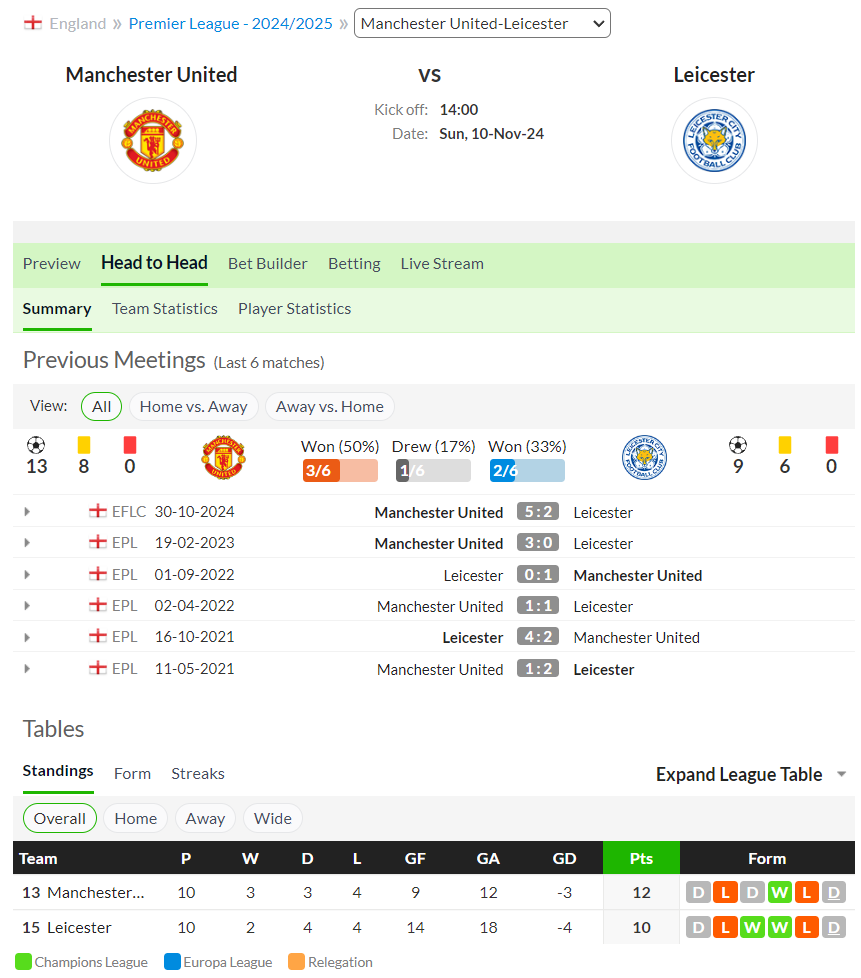The height and width of the screenshot is (978, 861).
Task: Click the large Manchester United crest
Action: coord(153,140)
